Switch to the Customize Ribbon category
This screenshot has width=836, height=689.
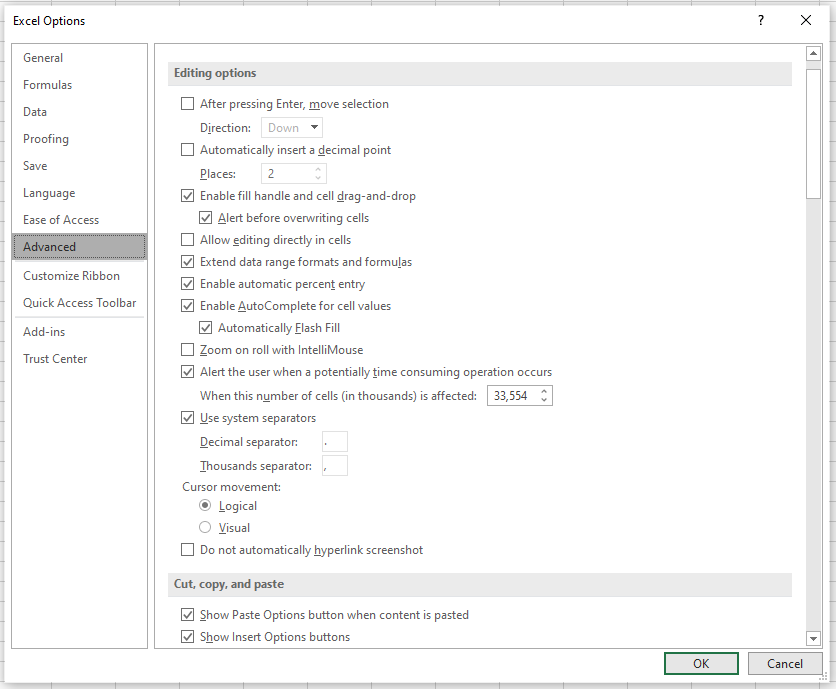tap(71, 276)
